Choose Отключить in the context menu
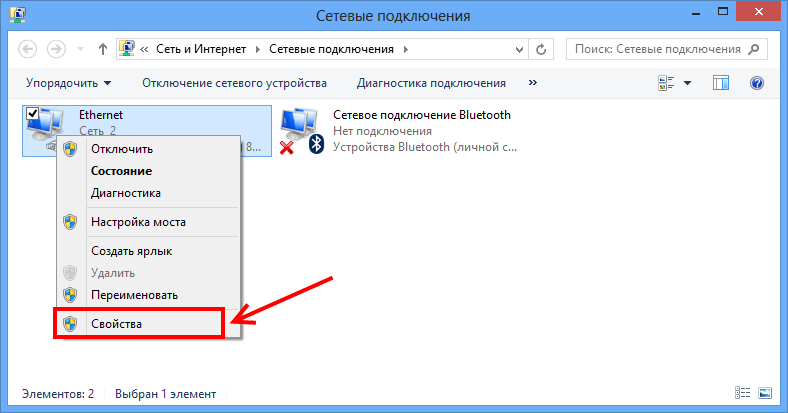788x413 pixels. coord(121,149)
